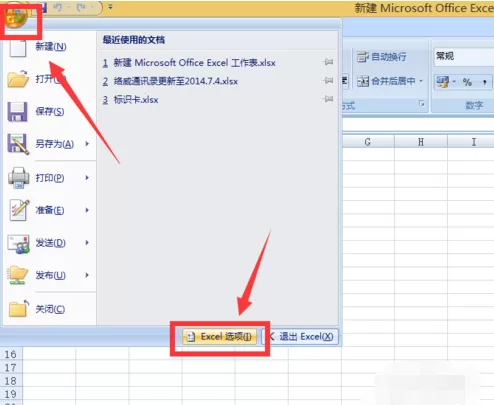Expand the 另存为(A) submenu arrow
Viewport: 494px width, 405px height.
pos(87,144)
